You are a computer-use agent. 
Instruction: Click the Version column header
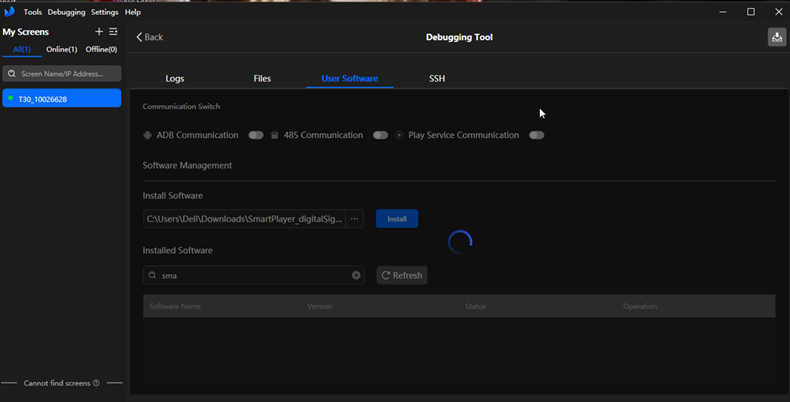click(x=319, y=306)
